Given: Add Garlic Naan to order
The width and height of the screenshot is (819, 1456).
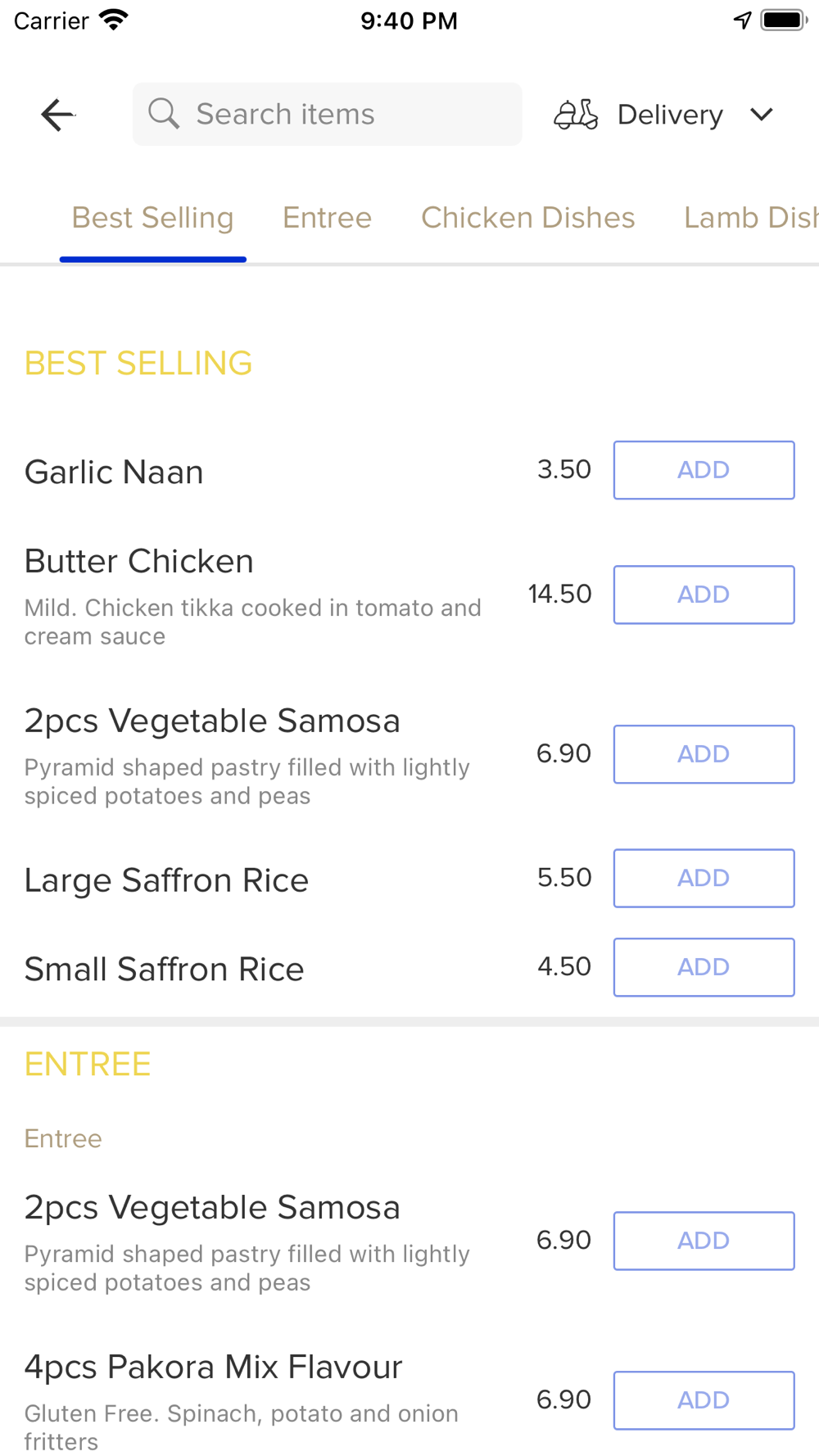Looking at the screenshot, I should 704,470.
